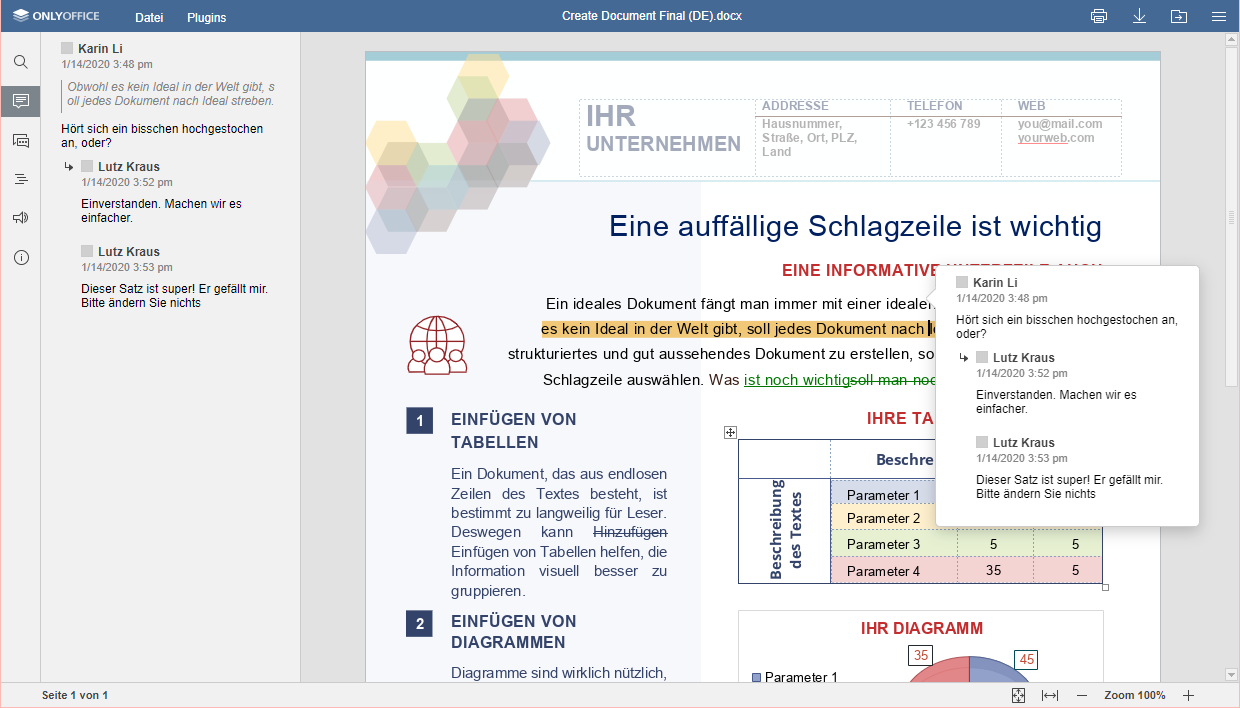Image resolution: width=1240 pixels, height=708 pixels.
Task: Click the chart data label 35
Action: (921, 655)
